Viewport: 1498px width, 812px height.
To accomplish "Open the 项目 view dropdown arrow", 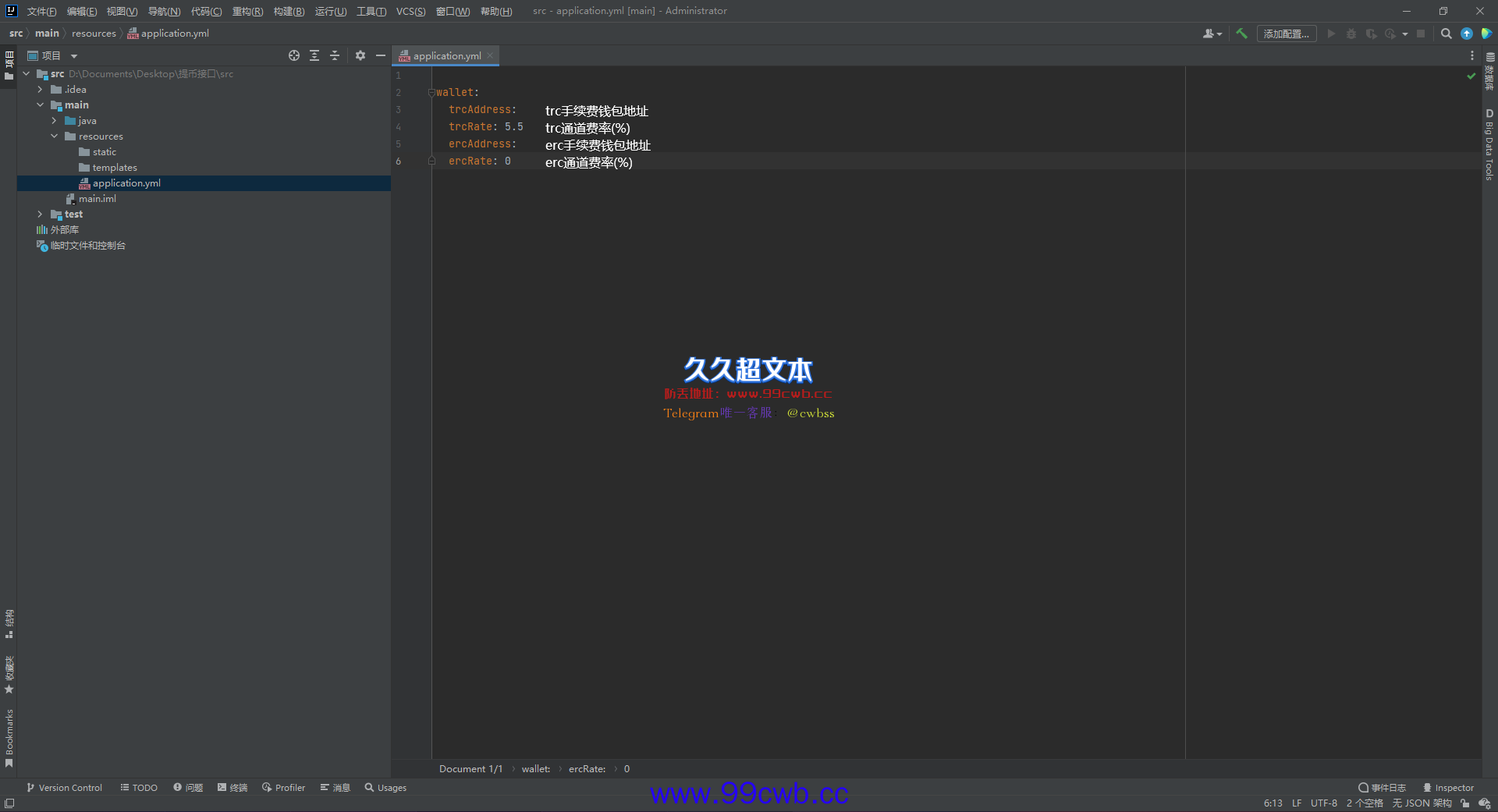I will coord(74,56).
